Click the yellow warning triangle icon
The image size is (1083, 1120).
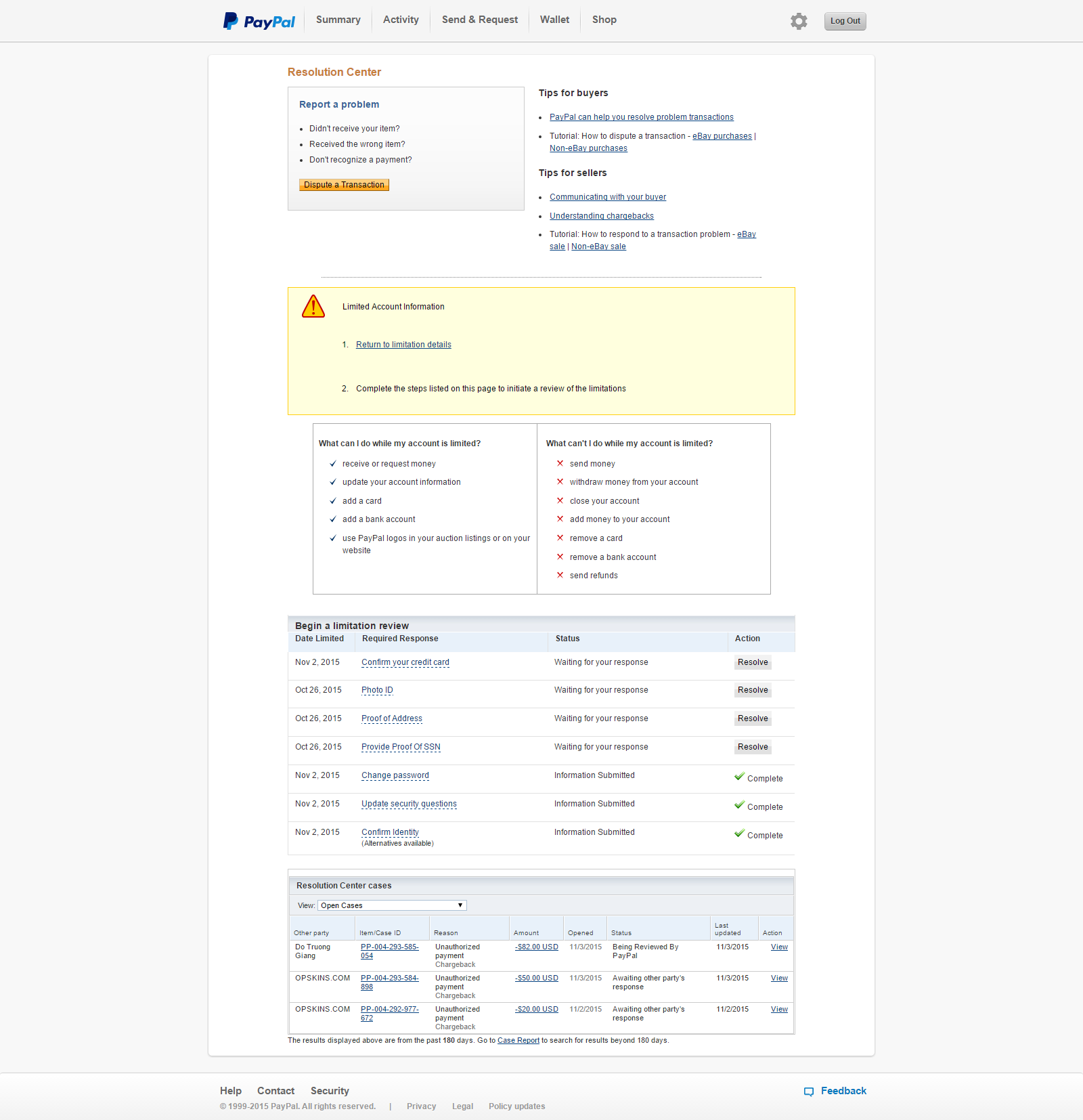click(313, 307)
